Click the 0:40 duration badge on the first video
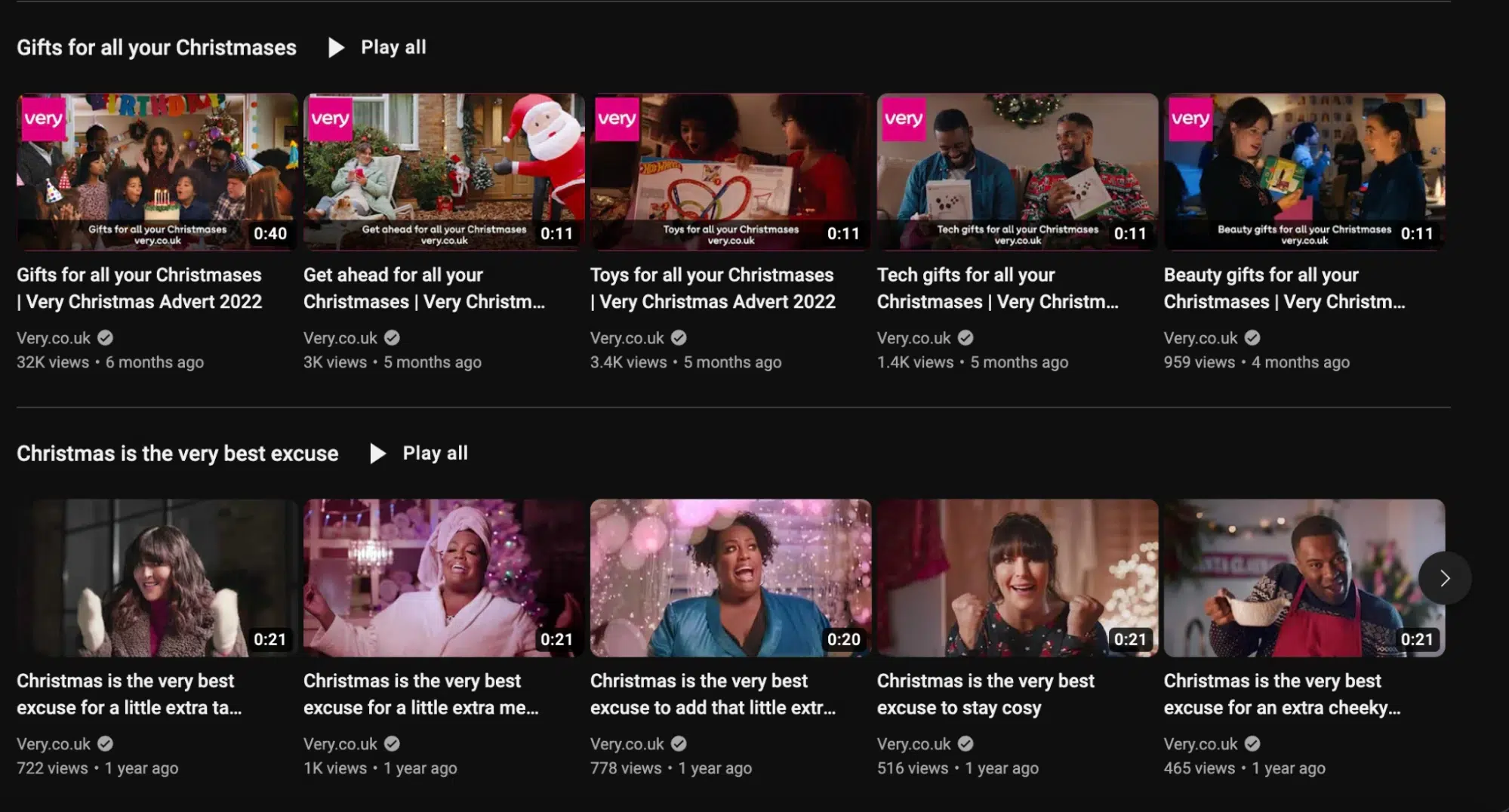Image resolution: width=1509 pixels, height=812 pixels. [270, 233]
